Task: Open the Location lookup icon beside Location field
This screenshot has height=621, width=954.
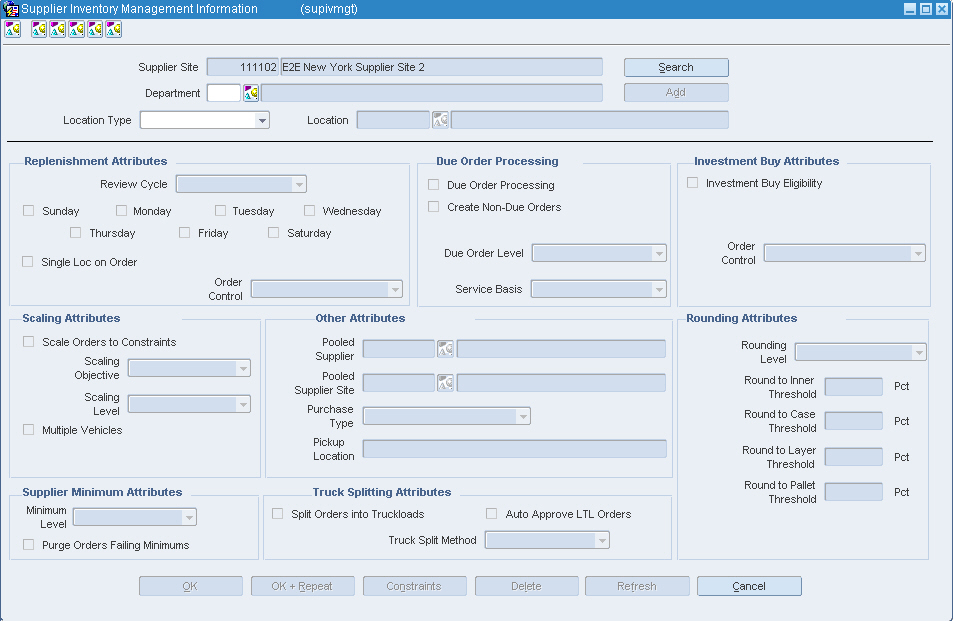Action: pyautogui.click(x=440, y=120)
